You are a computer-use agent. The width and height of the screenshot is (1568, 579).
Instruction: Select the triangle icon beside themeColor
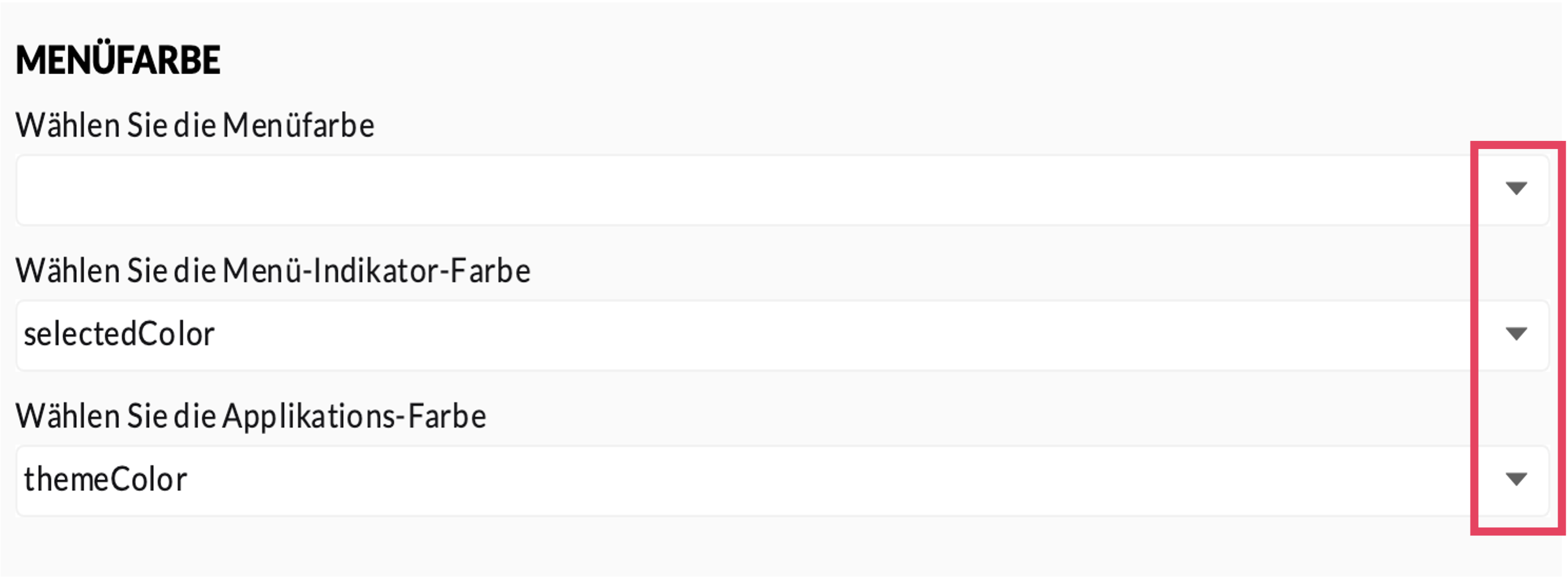1516,479
